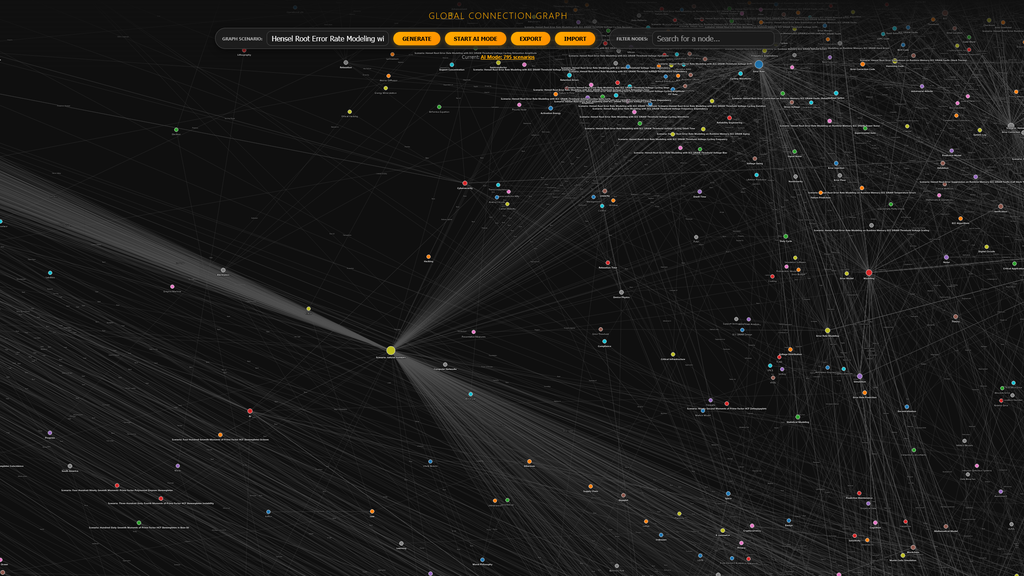Select the cyan Compliance node

(604, 342)
